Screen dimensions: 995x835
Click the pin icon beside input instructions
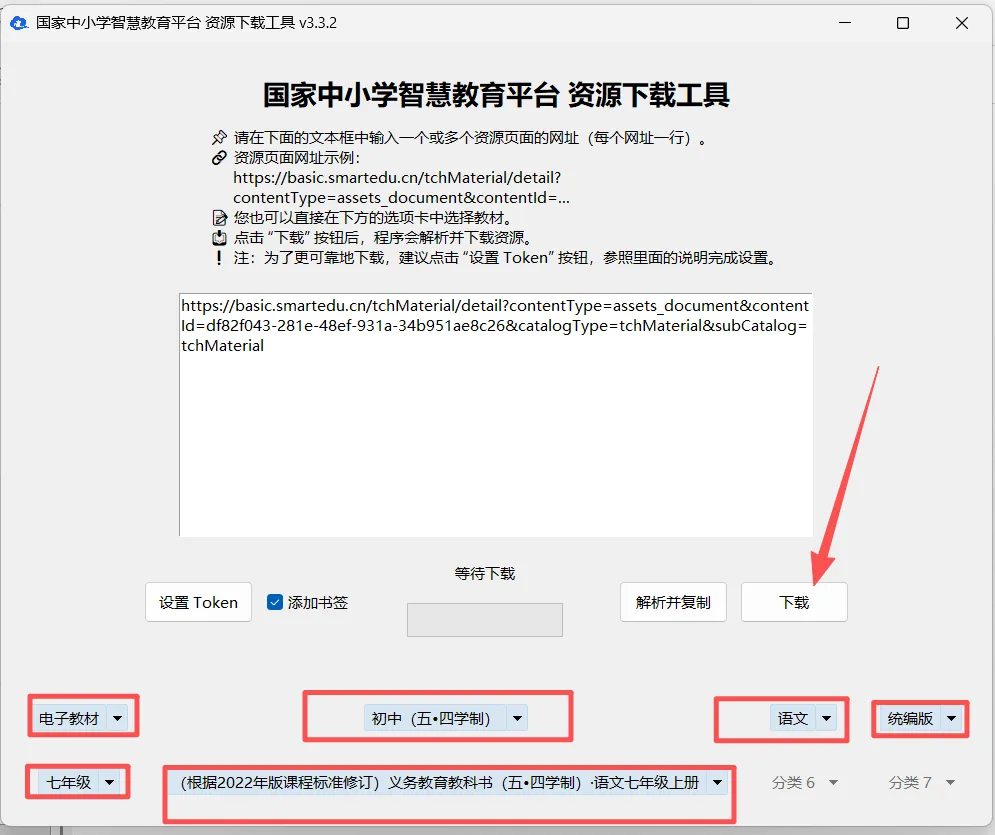[219, 137]
